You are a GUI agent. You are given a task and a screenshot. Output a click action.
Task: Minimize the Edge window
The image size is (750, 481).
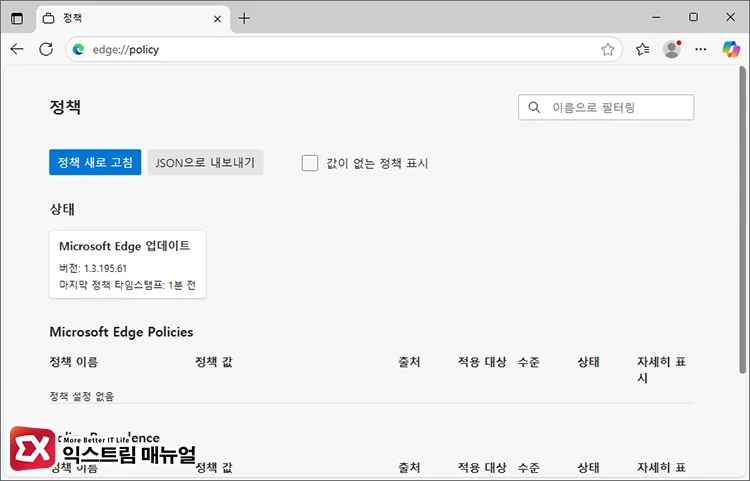coord(656,18)
